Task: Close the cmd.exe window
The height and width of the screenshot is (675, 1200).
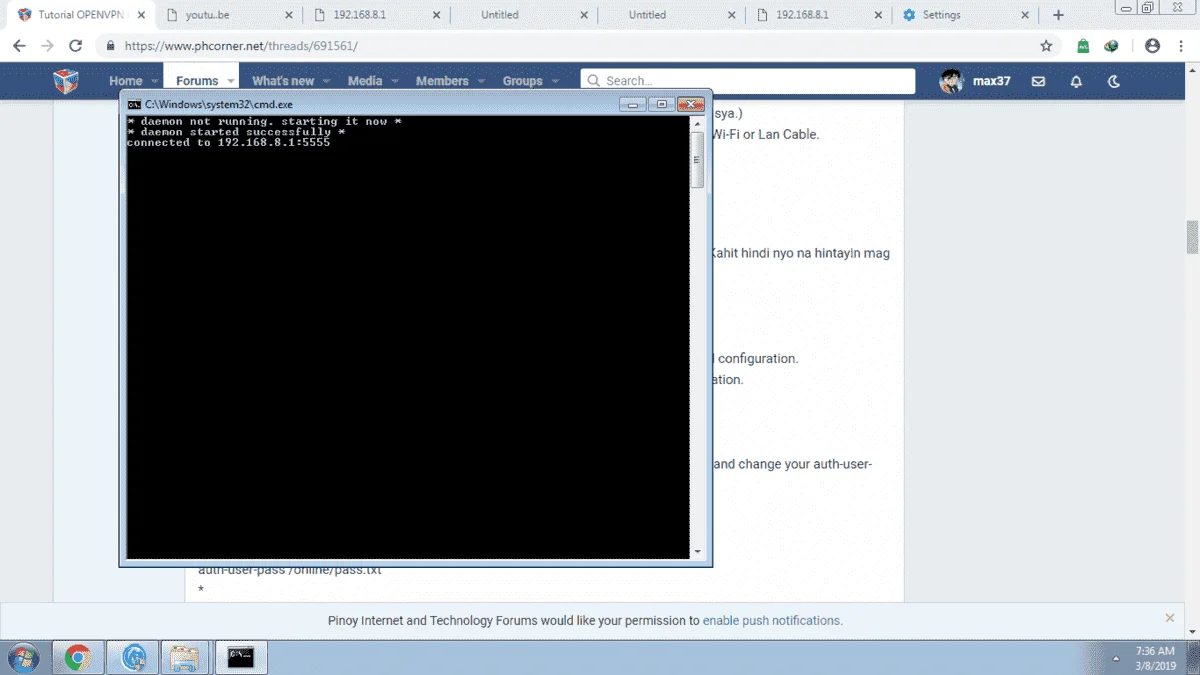Action: coord(691,104)
